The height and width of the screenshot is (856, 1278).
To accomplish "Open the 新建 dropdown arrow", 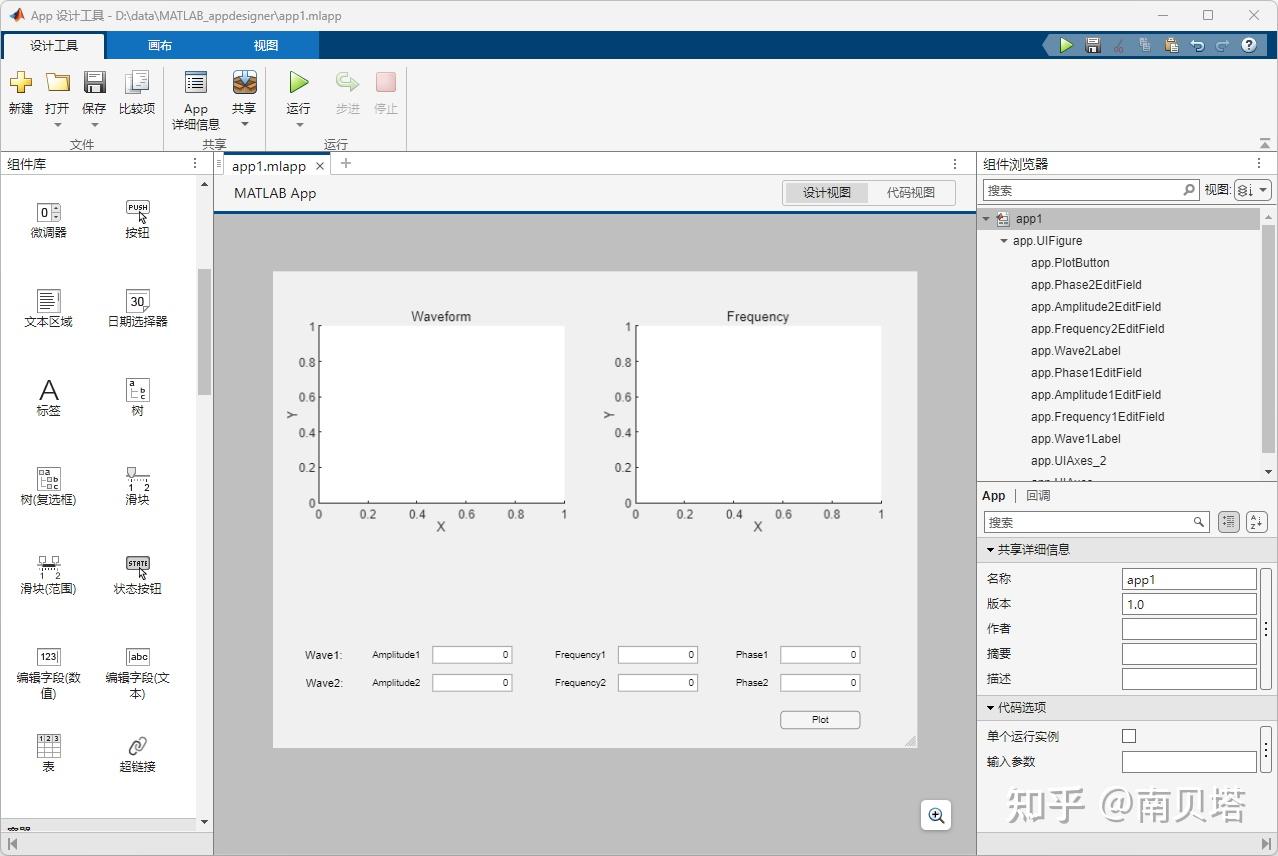I will 20,123.
